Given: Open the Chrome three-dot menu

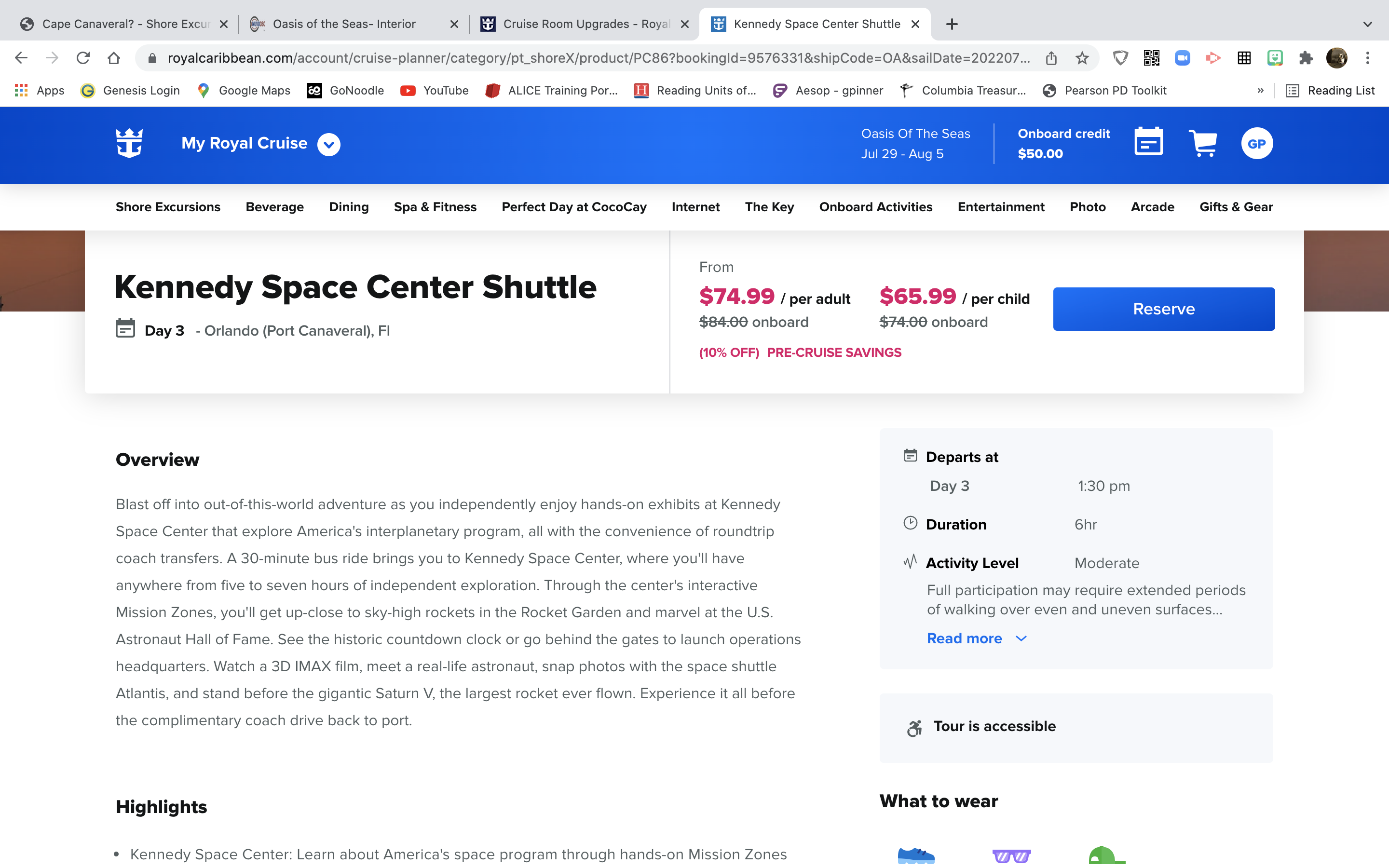Looking at the screenshot, I should tap(1368, 58).
